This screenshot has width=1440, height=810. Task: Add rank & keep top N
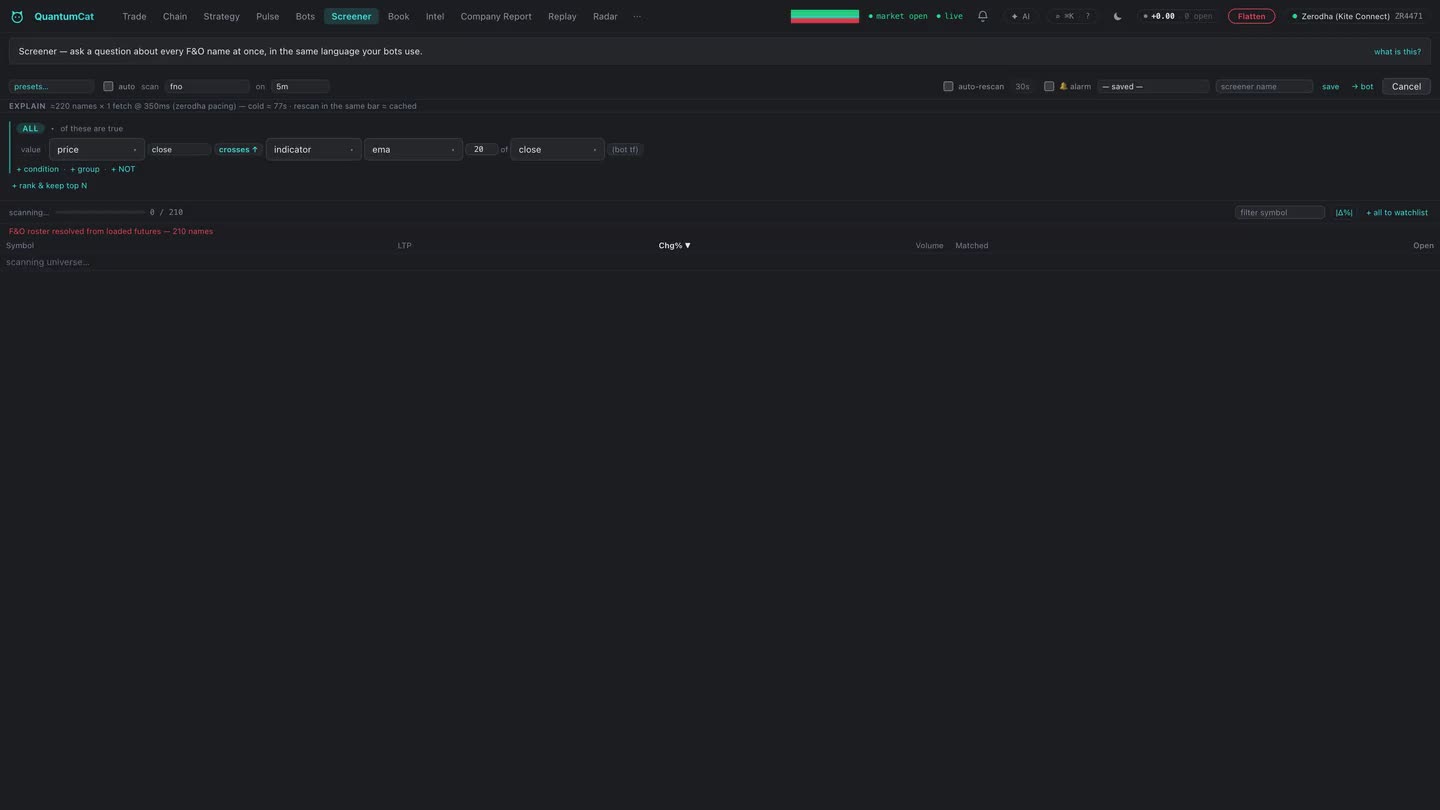(50, 185)
